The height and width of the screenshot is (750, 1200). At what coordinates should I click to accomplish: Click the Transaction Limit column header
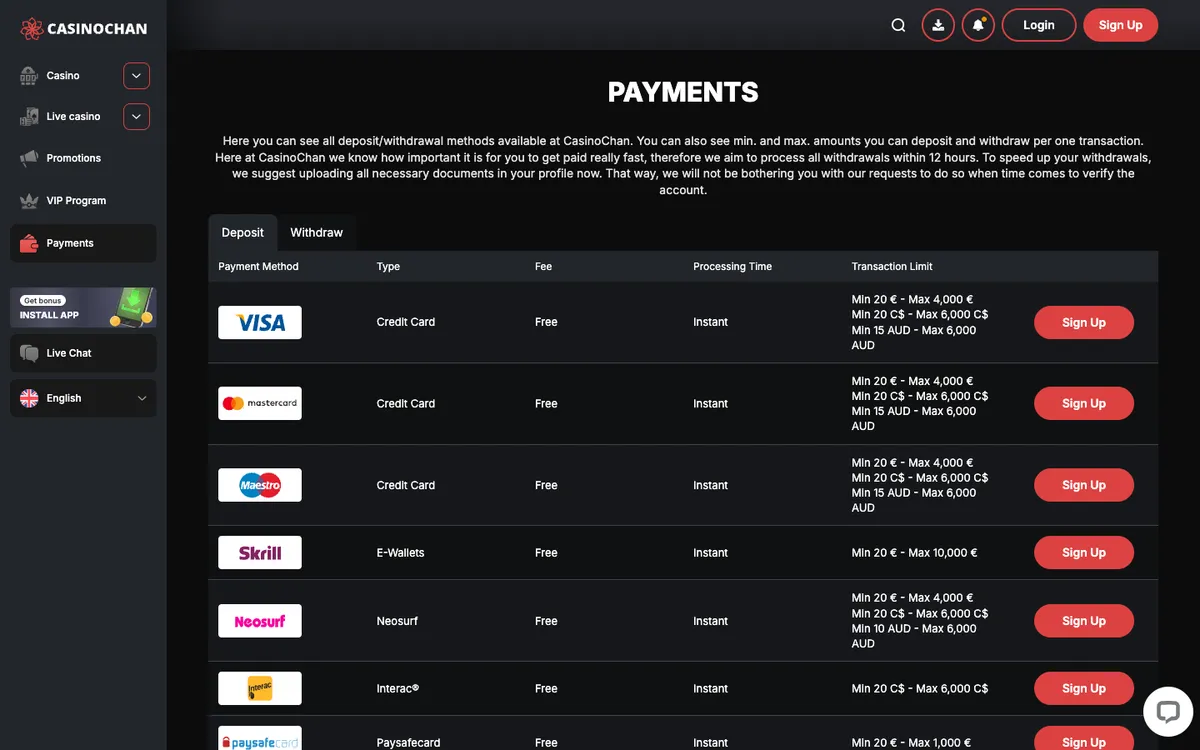[x=892, y=267]
